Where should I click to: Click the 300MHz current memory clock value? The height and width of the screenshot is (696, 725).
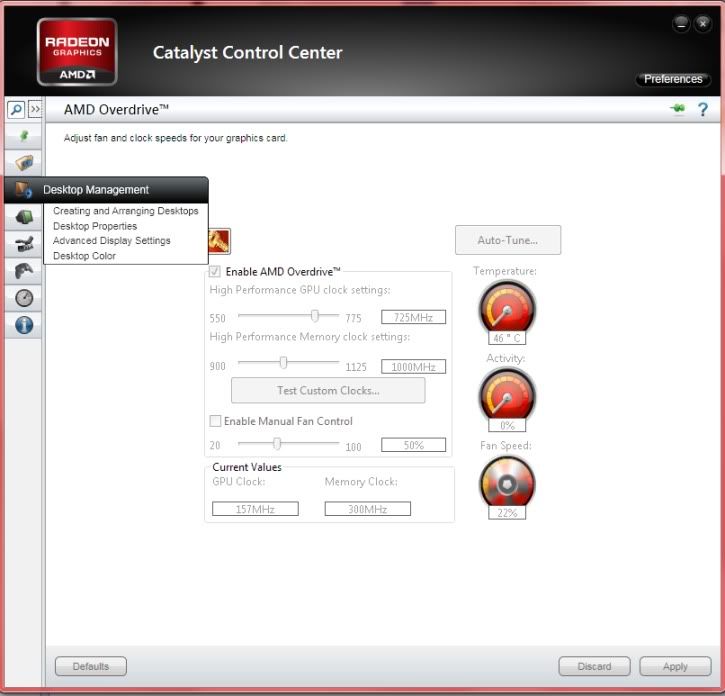[x=368, y=509]
